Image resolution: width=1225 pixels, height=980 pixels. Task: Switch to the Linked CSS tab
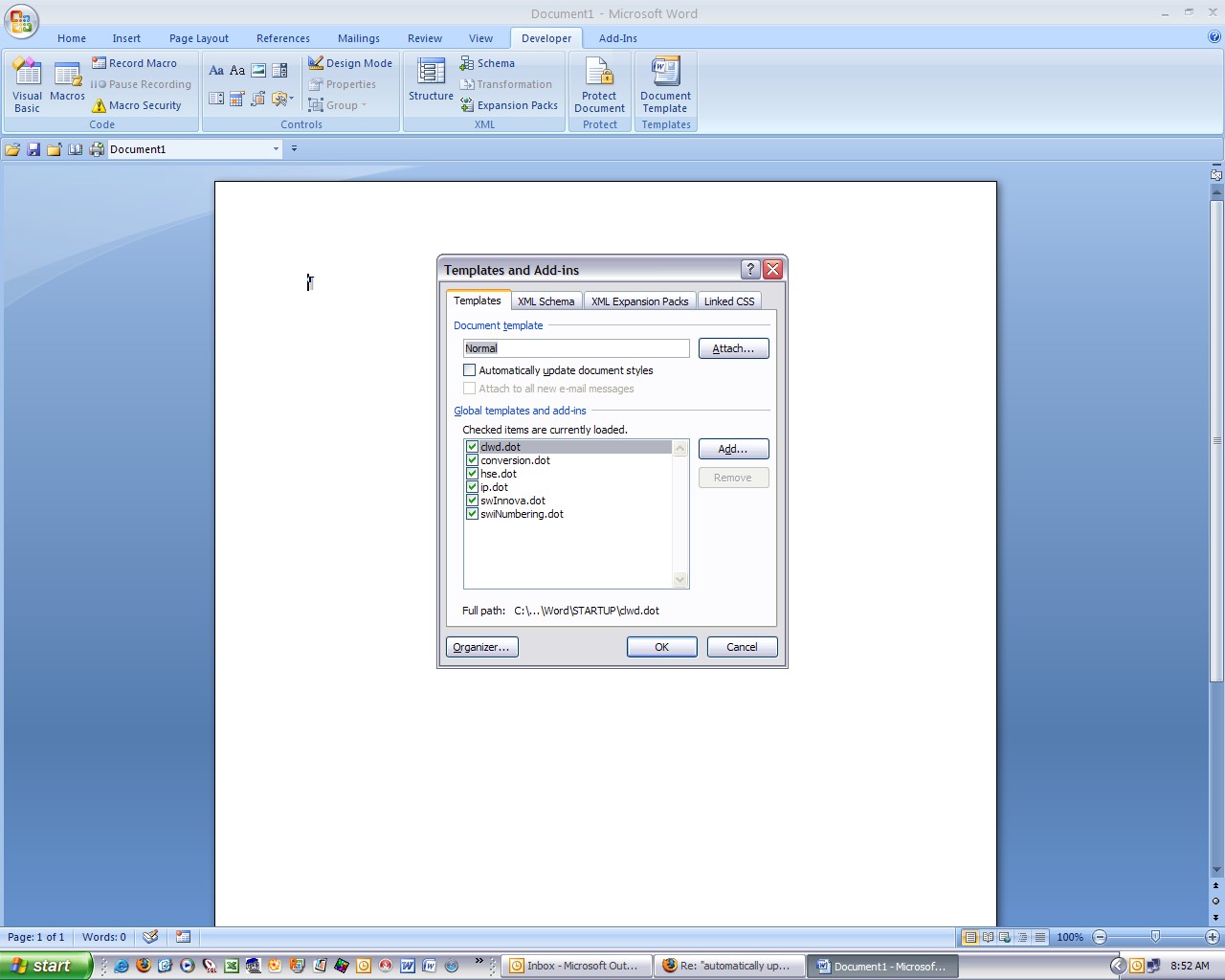click(729, 301)
